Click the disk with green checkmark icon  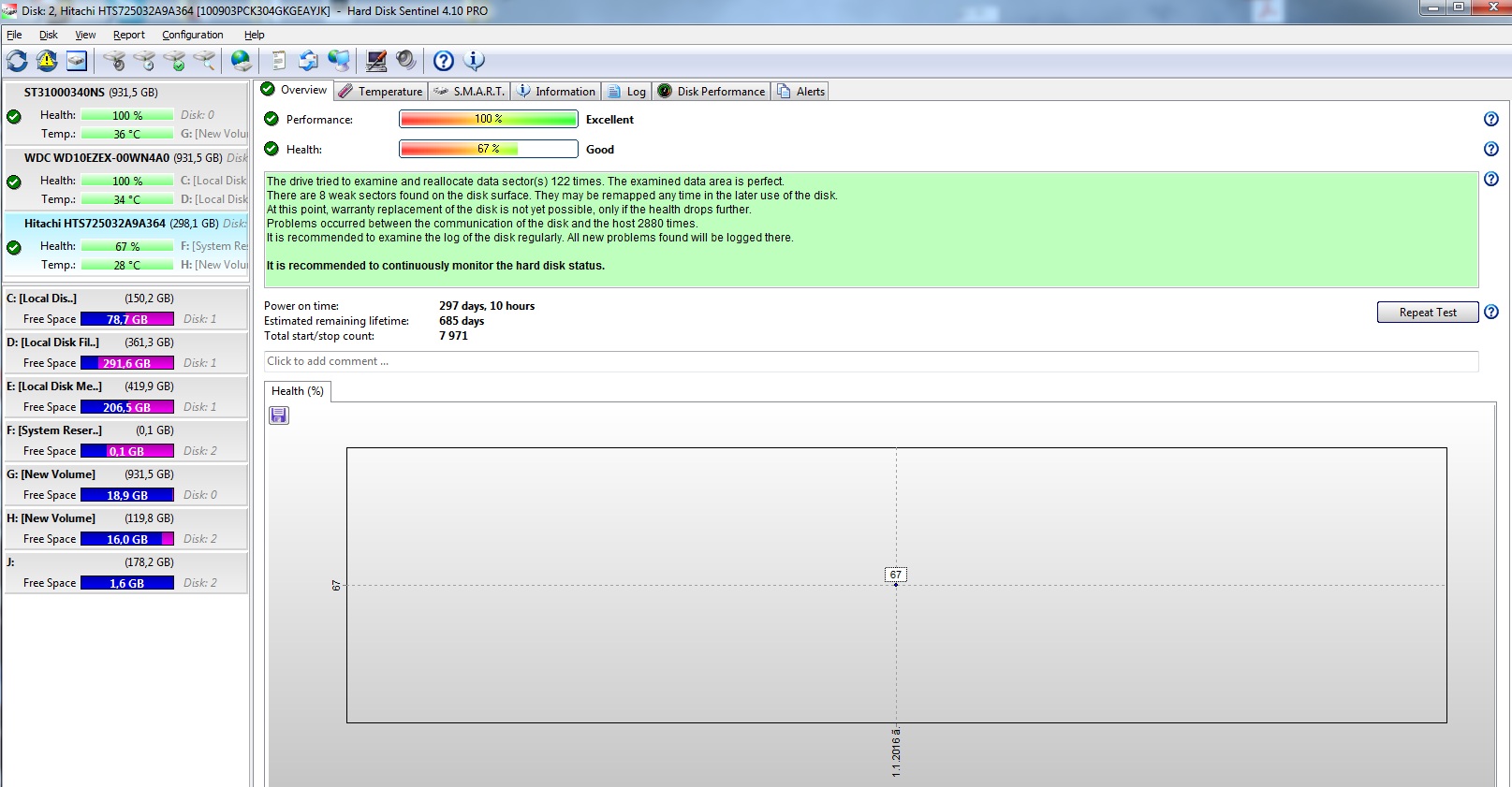pyautogui.click(x=174, y=61)
